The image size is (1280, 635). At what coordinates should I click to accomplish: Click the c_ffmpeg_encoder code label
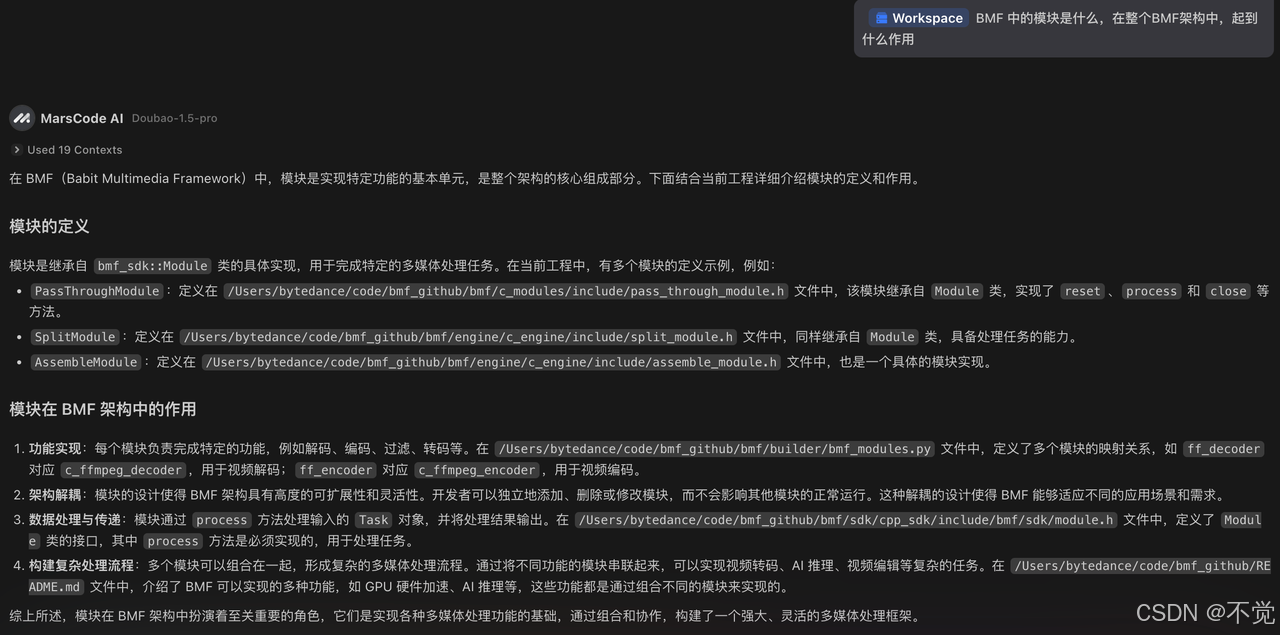tap(477, 470)
